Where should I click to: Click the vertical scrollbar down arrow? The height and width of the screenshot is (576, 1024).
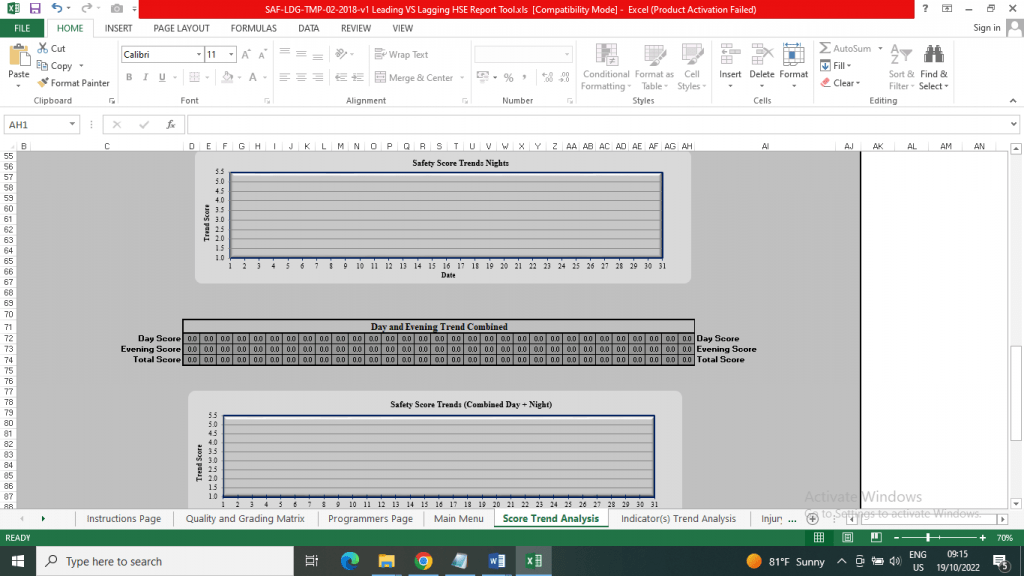(x=1016, y=504)
